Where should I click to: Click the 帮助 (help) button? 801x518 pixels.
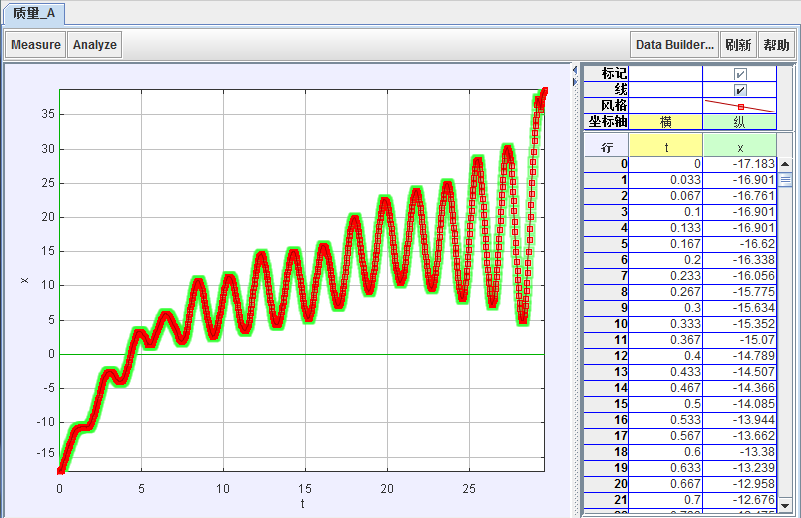tap(776, 45)
